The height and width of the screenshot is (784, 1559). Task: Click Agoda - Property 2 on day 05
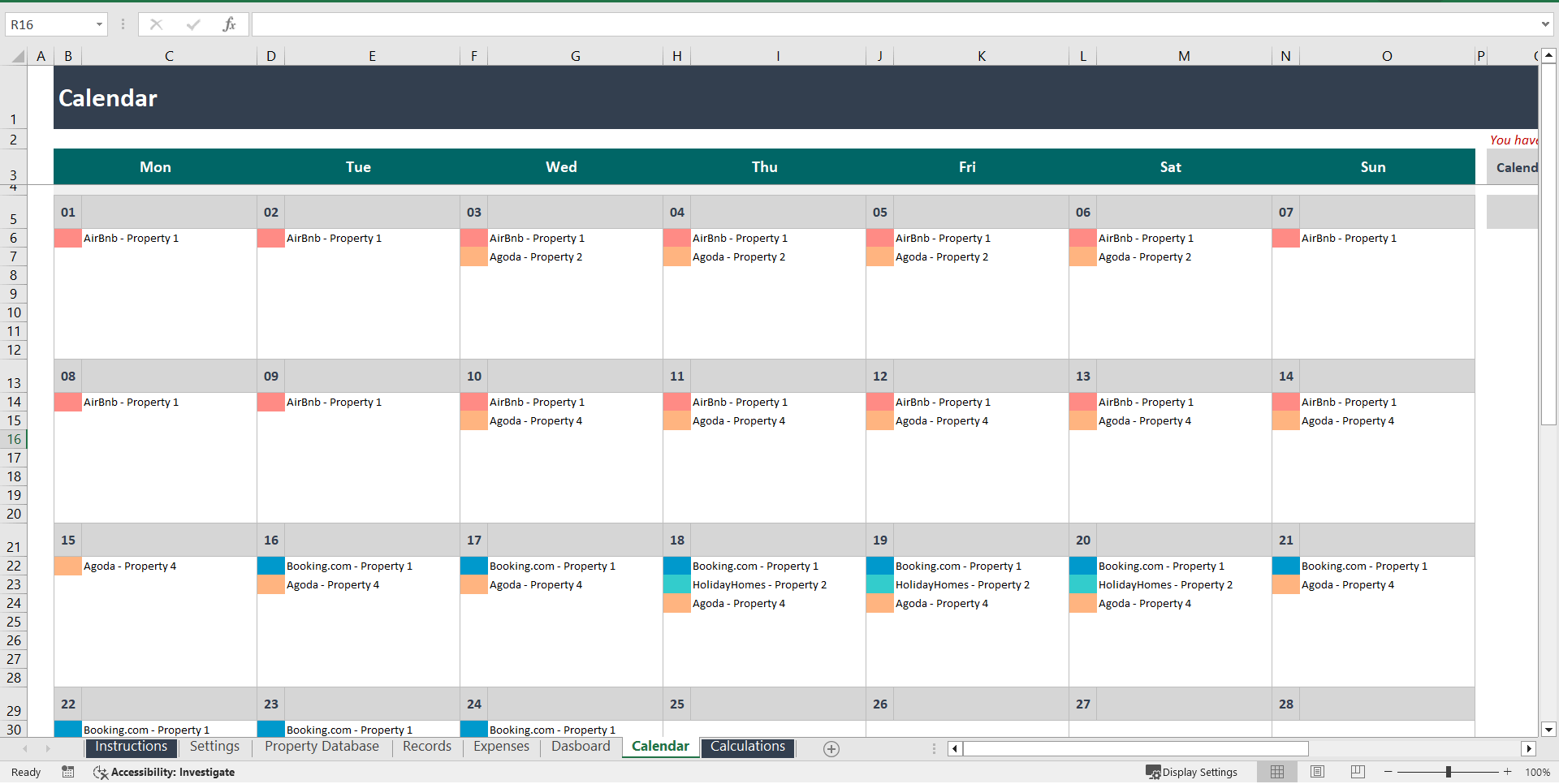coord(942,256)
